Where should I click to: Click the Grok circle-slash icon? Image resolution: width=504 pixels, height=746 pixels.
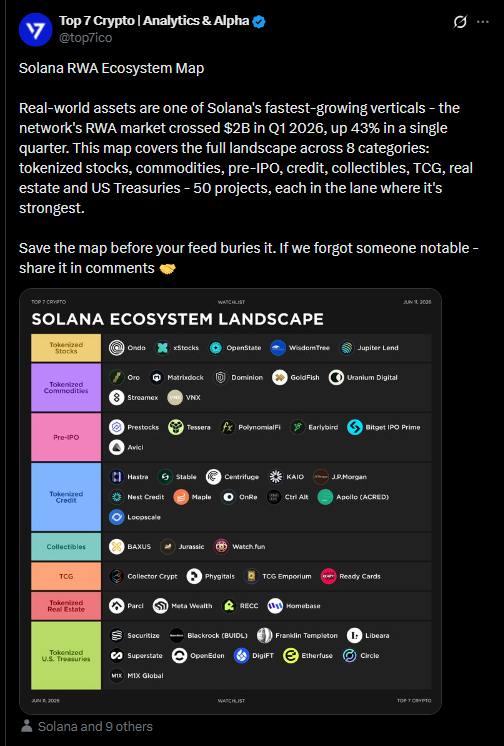[460, 22]
